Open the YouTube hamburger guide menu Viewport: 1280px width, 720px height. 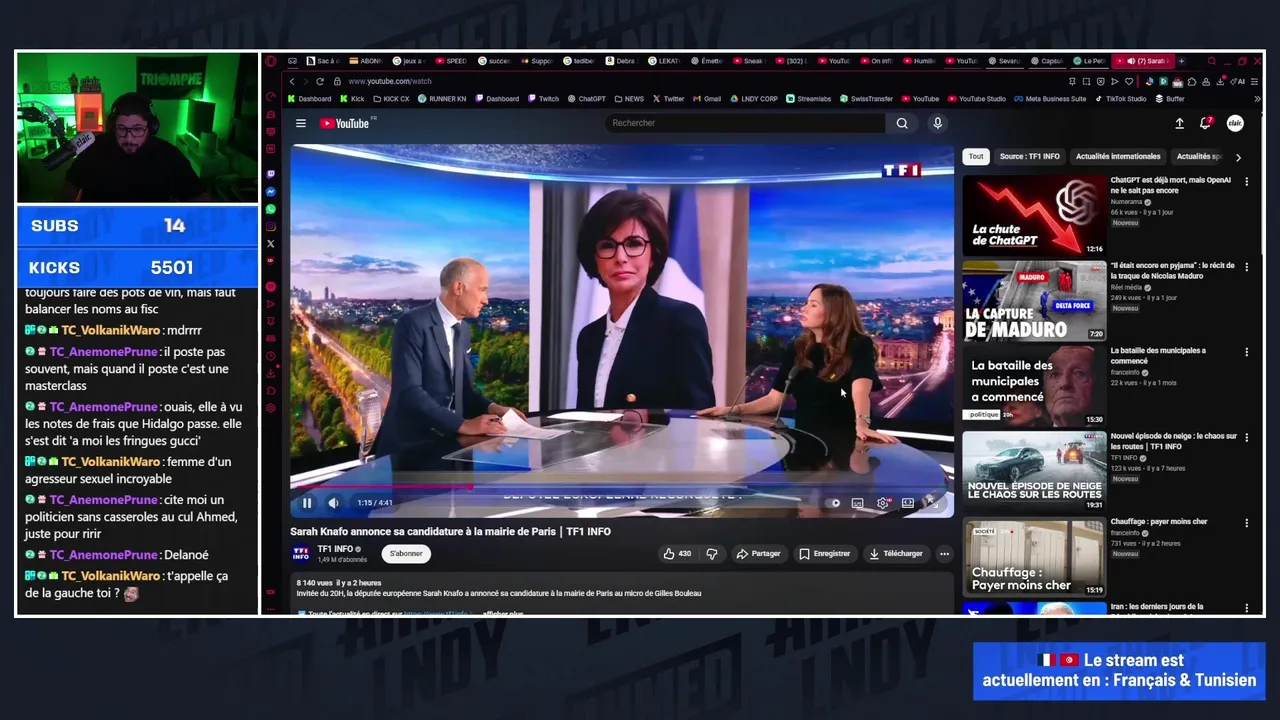click(300, 123)
